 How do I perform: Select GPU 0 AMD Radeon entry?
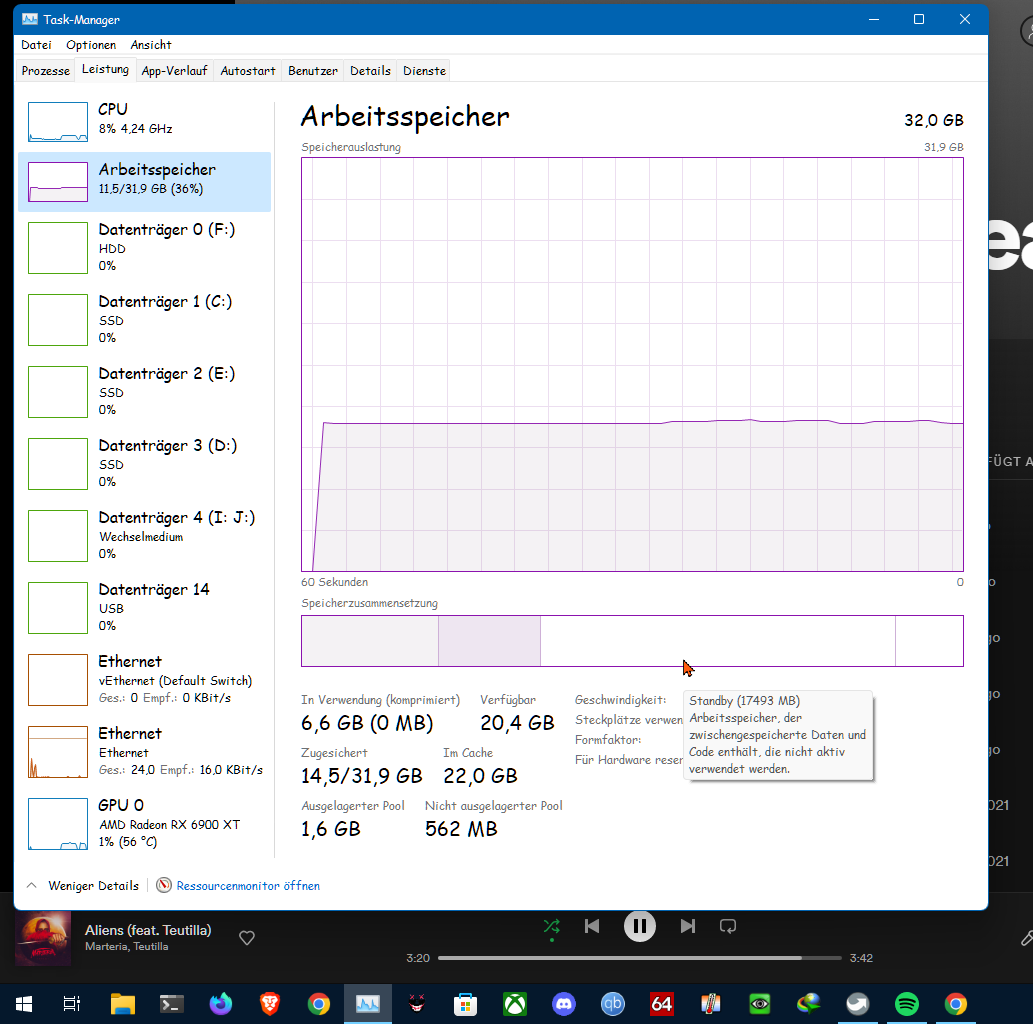(144, 824)
